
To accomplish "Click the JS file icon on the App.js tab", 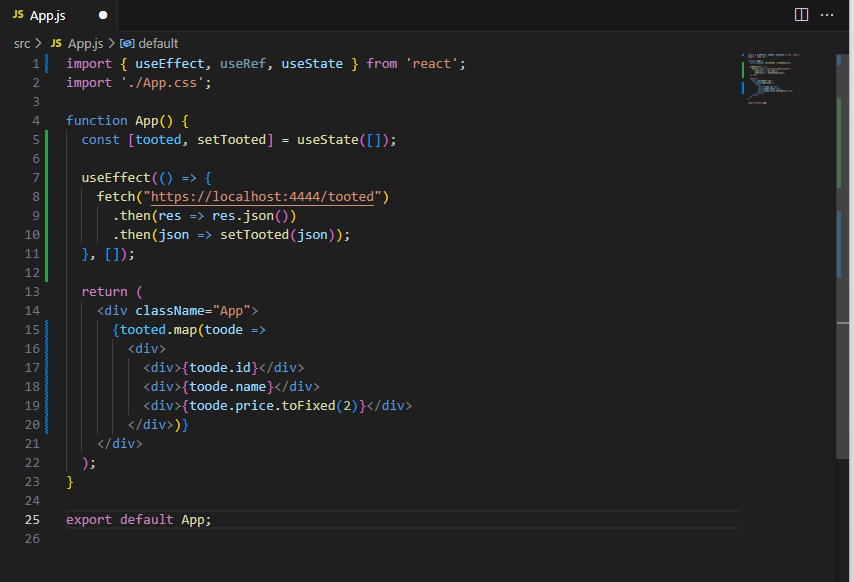I will tap(18, 15).
